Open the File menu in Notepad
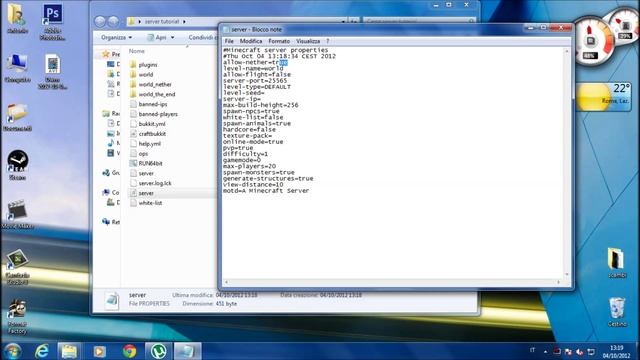Viewport: 640px width, 360px height. [229, 41]
